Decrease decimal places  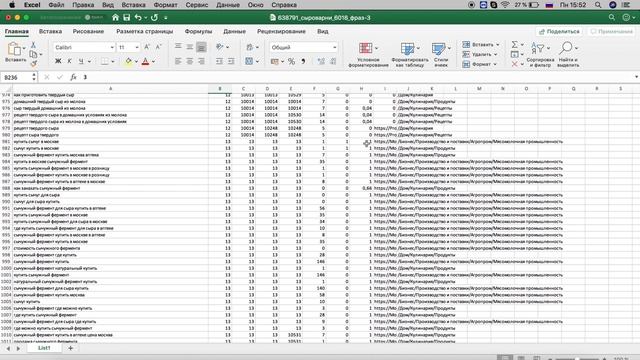pos(333,62)
